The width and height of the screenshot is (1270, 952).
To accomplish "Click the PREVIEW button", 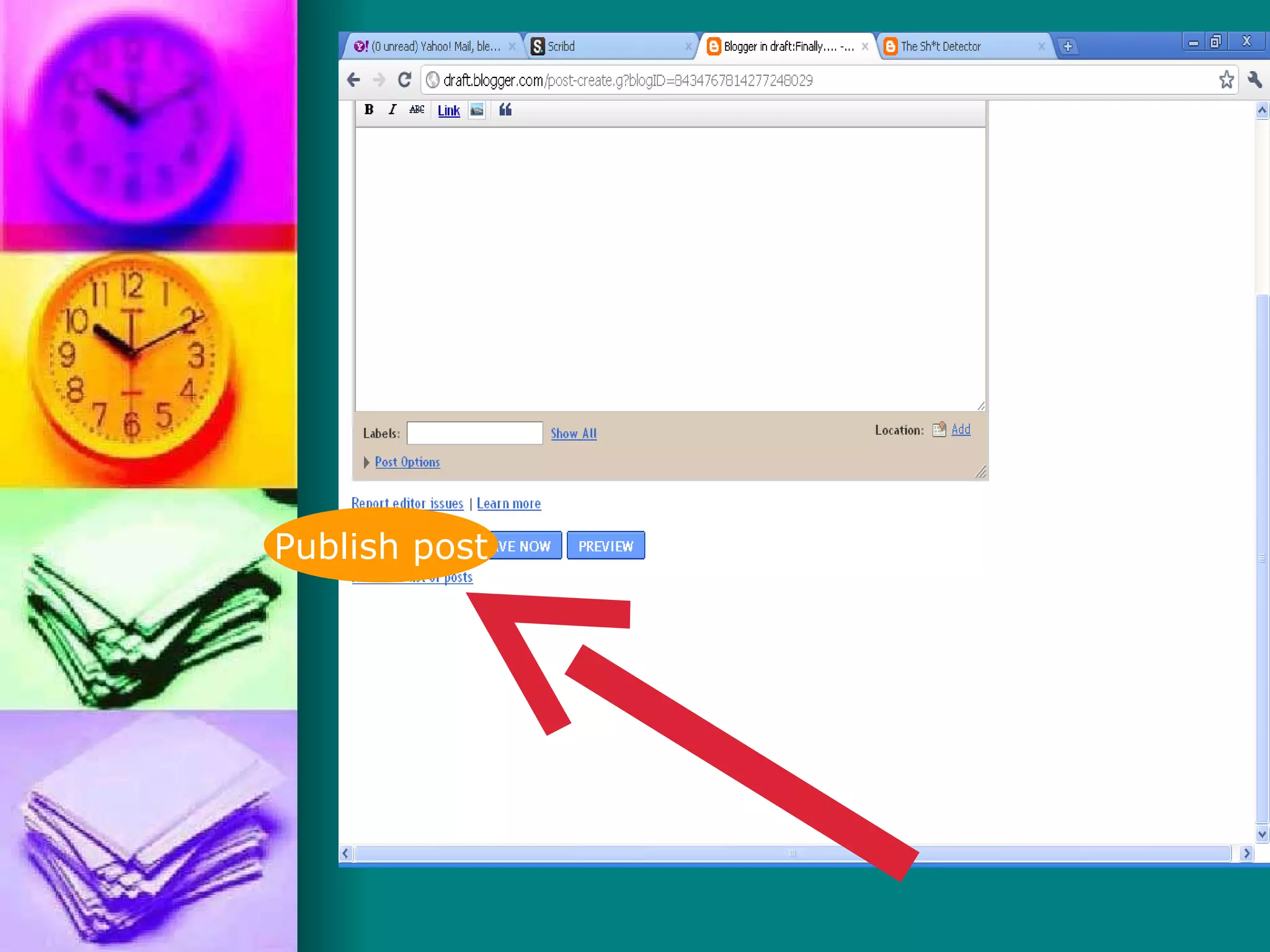I will tap(605, 546).
